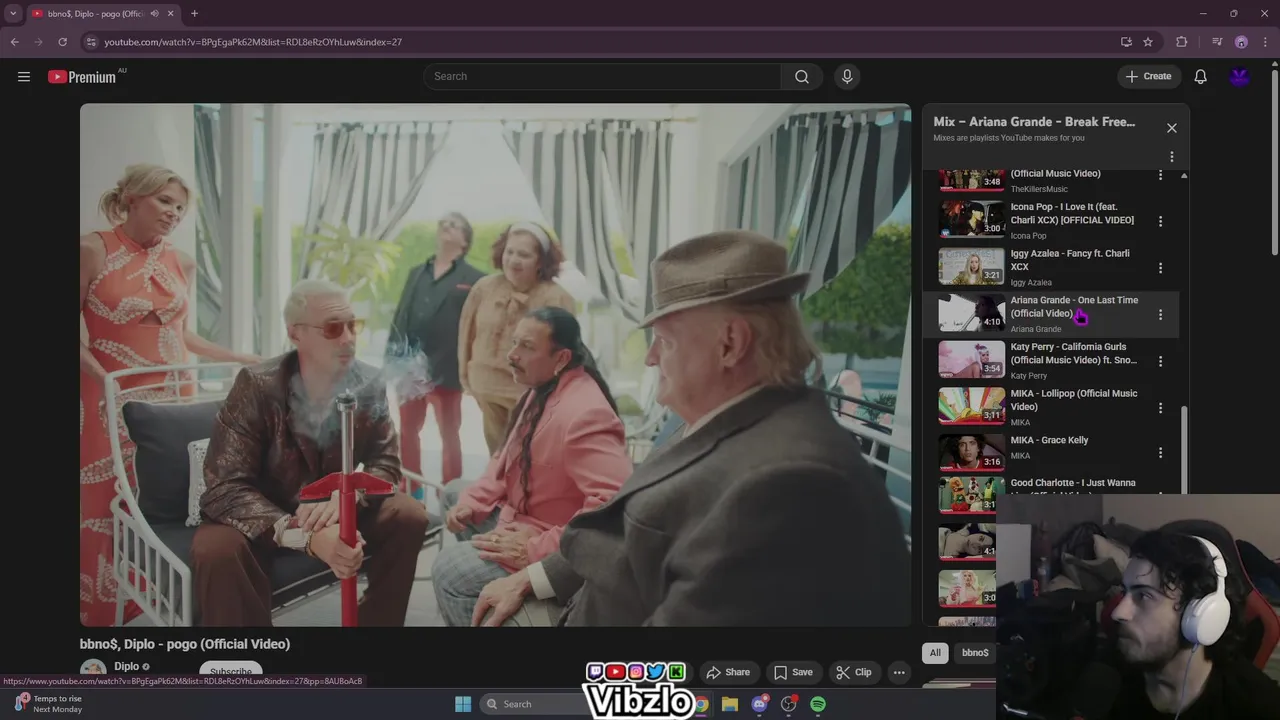Click the playlist panel scrollbar thumb
Screen dimensions: 1280x720
click(1184, 450)
